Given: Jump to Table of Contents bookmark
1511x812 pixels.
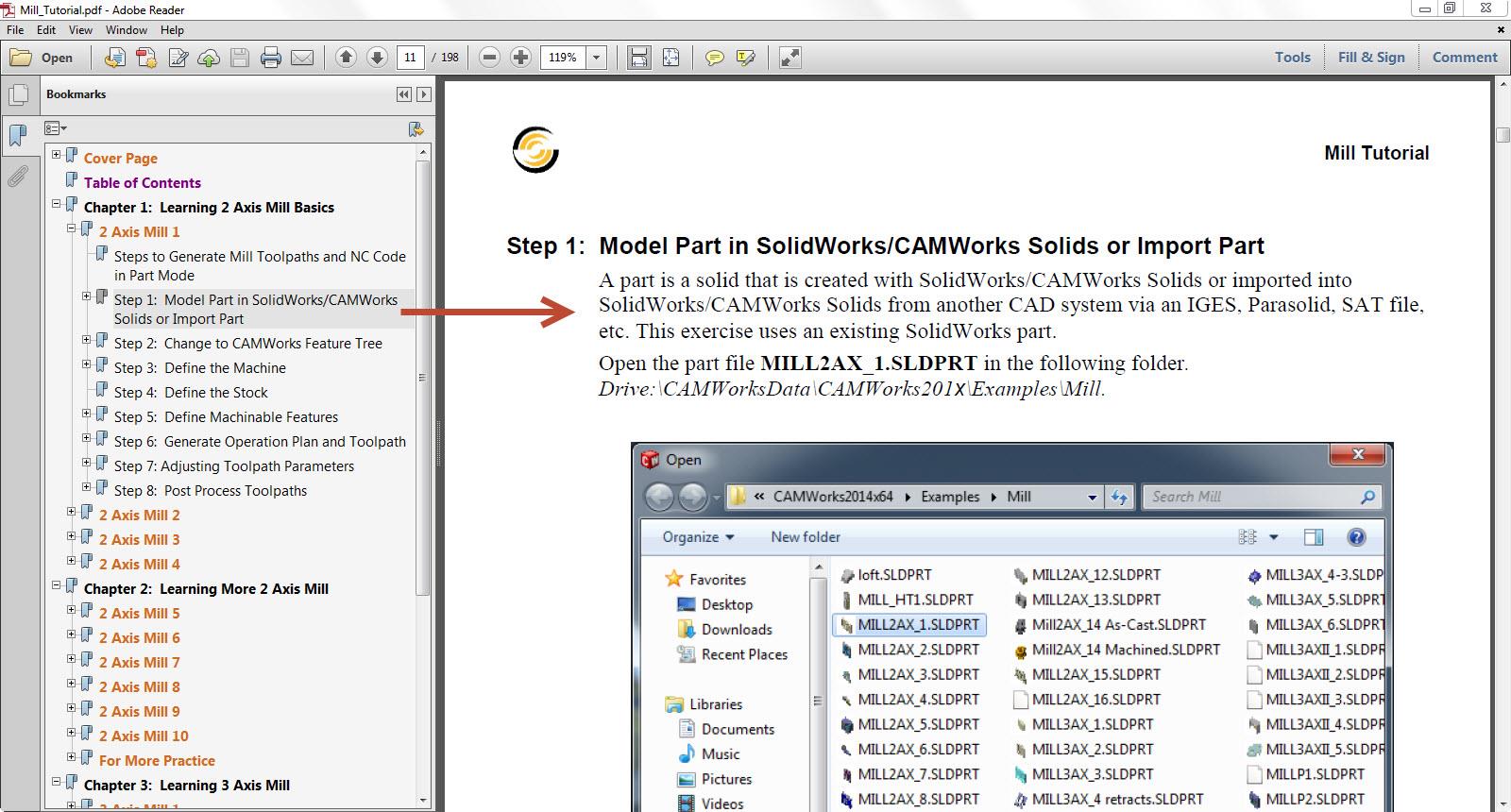Looking at the screenshot, I should [x=142, y=183].
